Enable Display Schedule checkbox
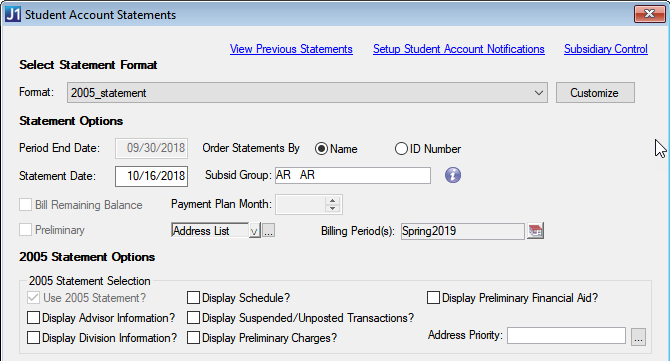Viewport: 670px width, 361px height. point(194,298)
